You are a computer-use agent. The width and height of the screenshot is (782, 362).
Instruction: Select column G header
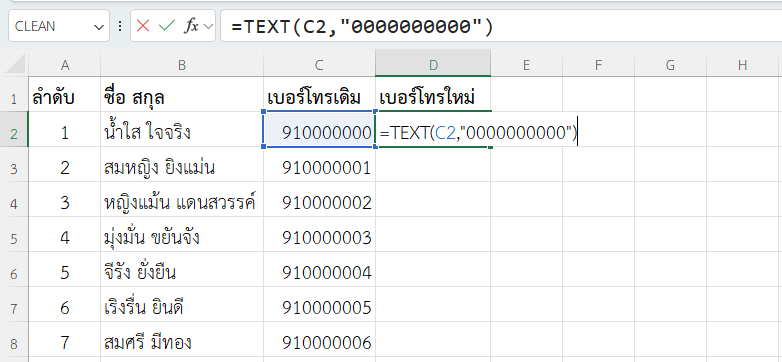click(670, 65)
